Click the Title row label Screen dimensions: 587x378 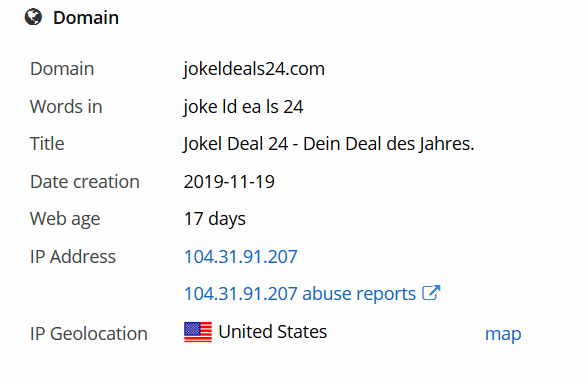tap(47, 144)
